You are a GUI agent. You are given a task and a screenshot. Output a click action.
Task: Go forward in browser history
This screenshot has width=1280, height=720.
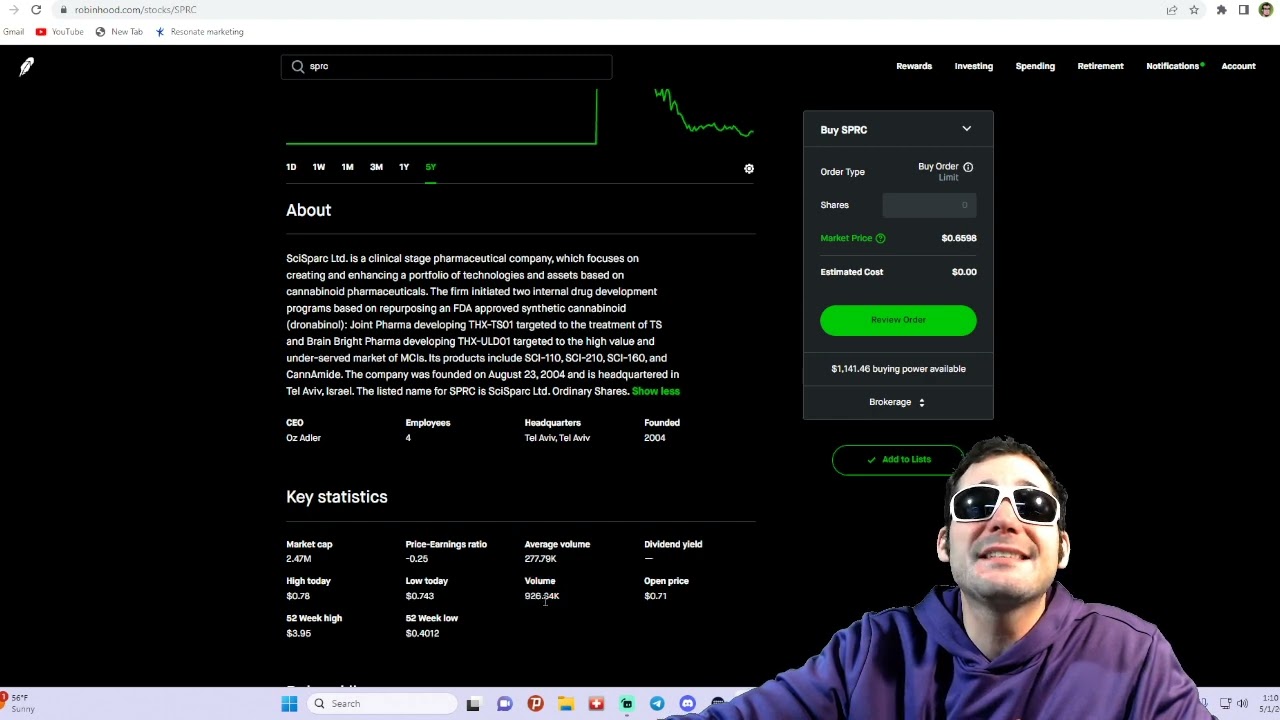point(14,10)
